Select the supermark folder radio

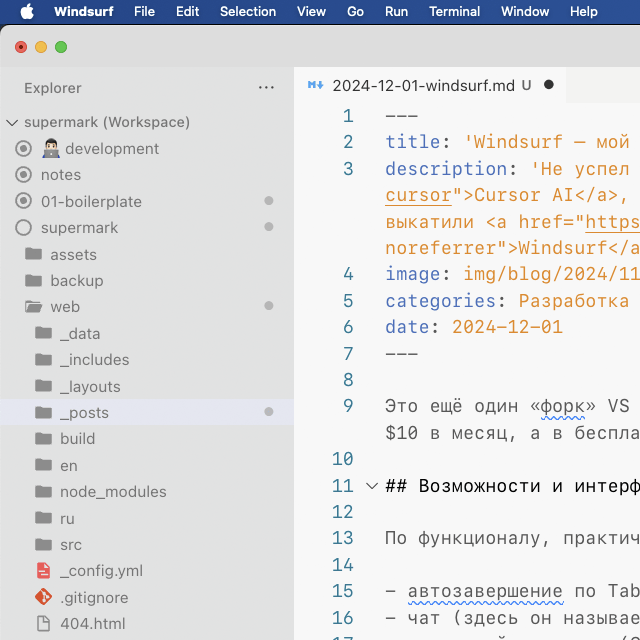[x=23, y=228]
